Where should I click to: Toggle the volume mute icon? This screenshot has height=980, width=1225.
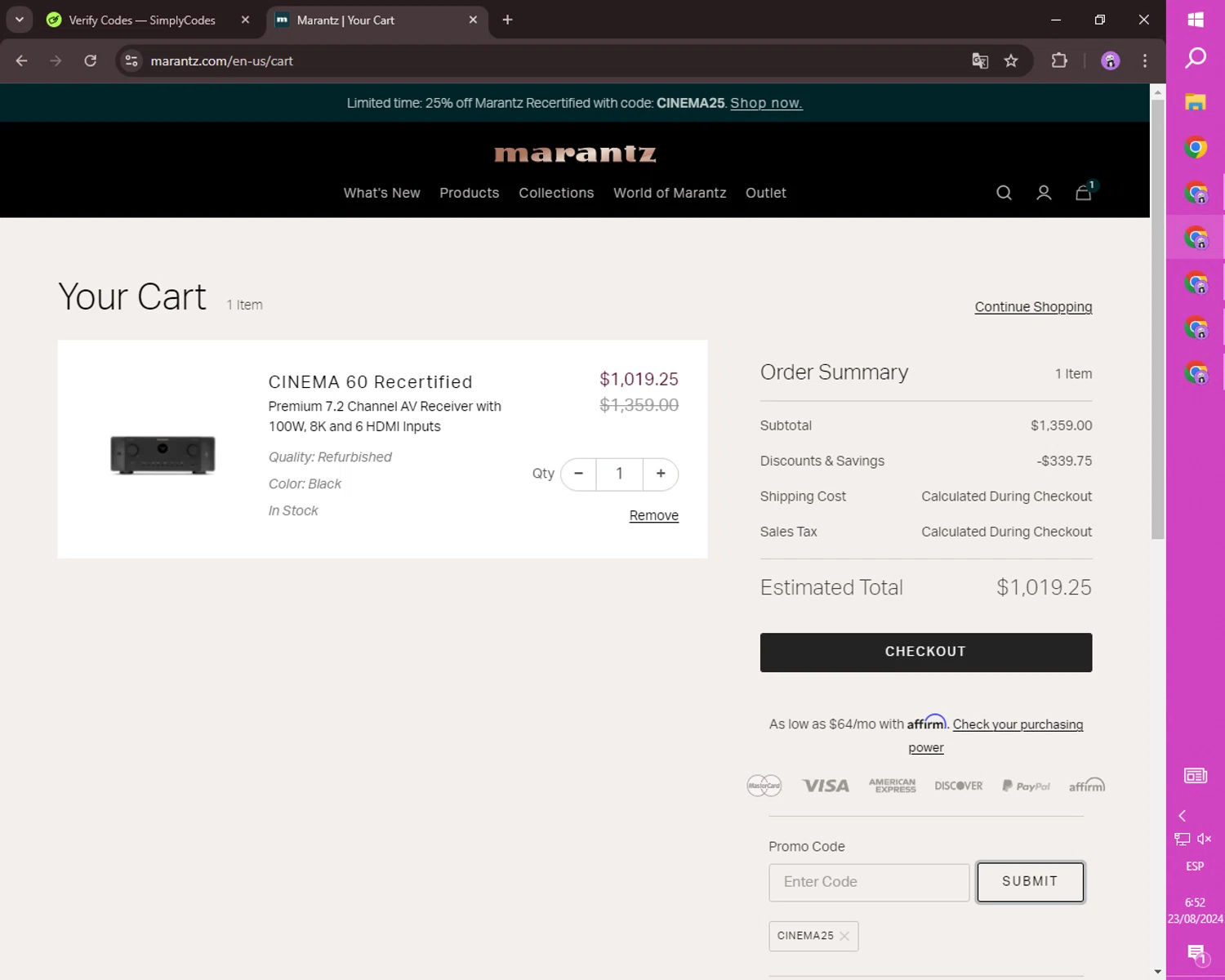(x=1205, y=839)
